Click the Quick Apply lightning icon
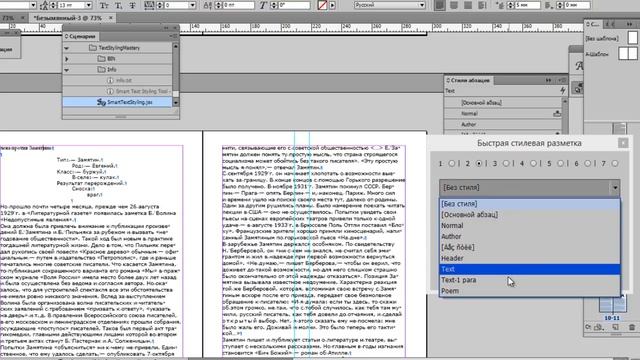 coord(562,90)
